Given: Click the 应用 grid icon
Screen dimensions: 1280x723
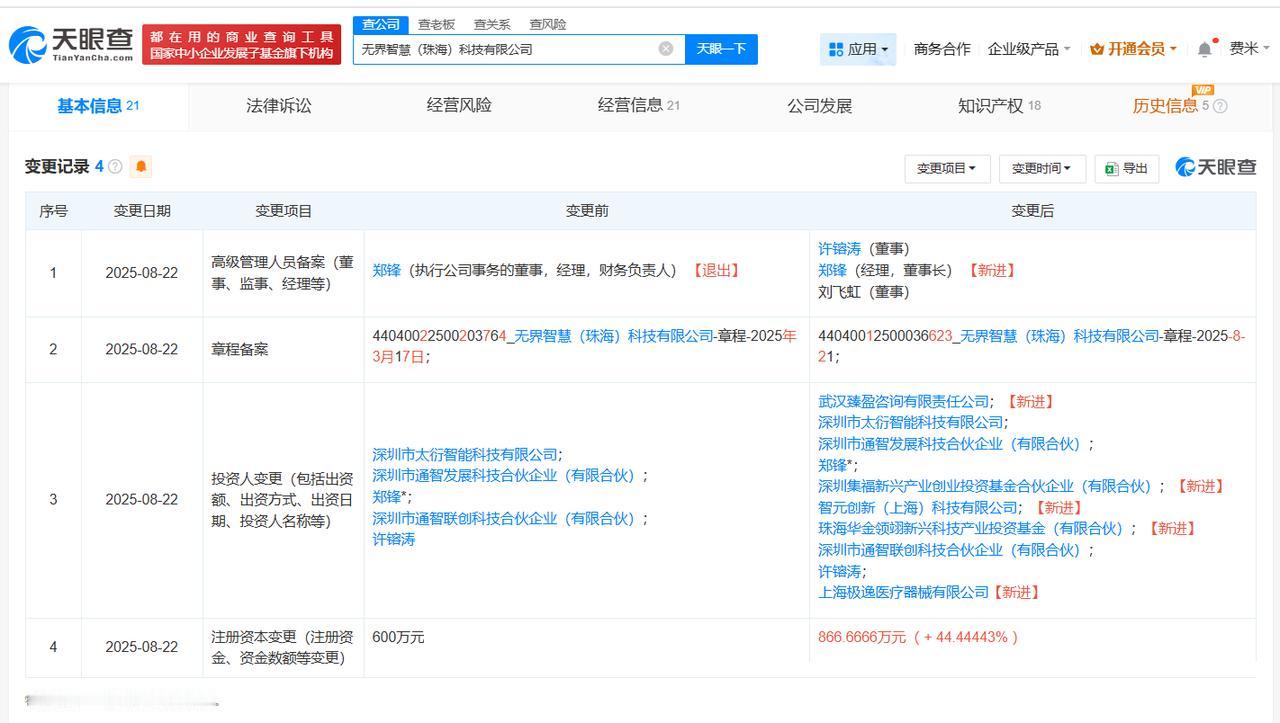Looking at the screenshot, I should [836, 49].
